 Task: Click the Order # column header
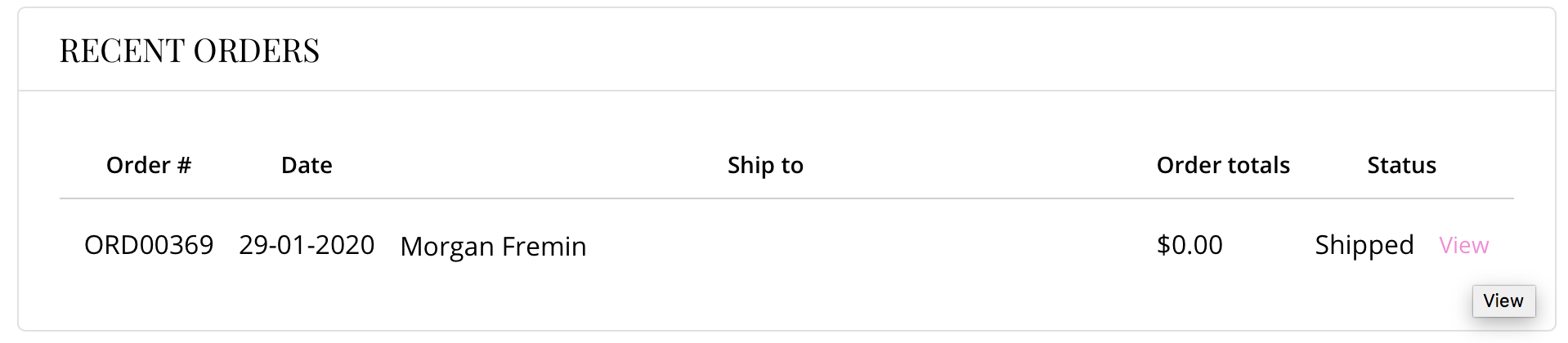(149, 165)
